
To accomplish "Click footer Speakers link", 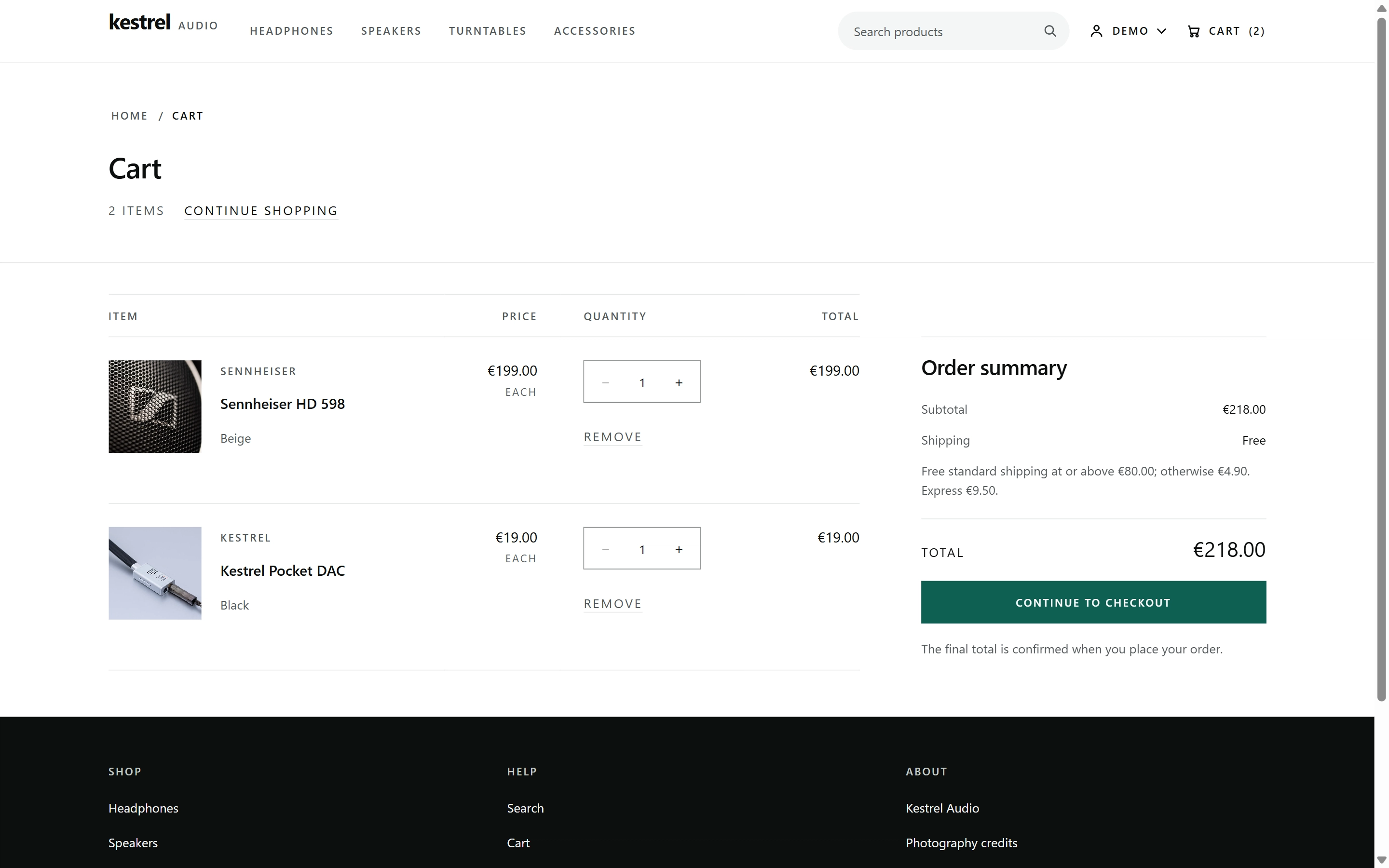I will [x=133, y=843].
